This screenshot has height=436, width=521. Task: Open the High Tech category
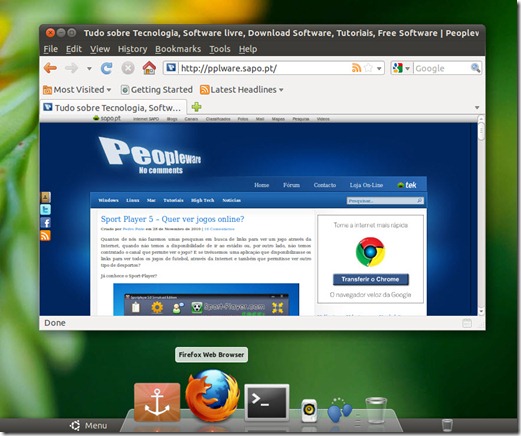pyautogui.click(x=202, y=200)
